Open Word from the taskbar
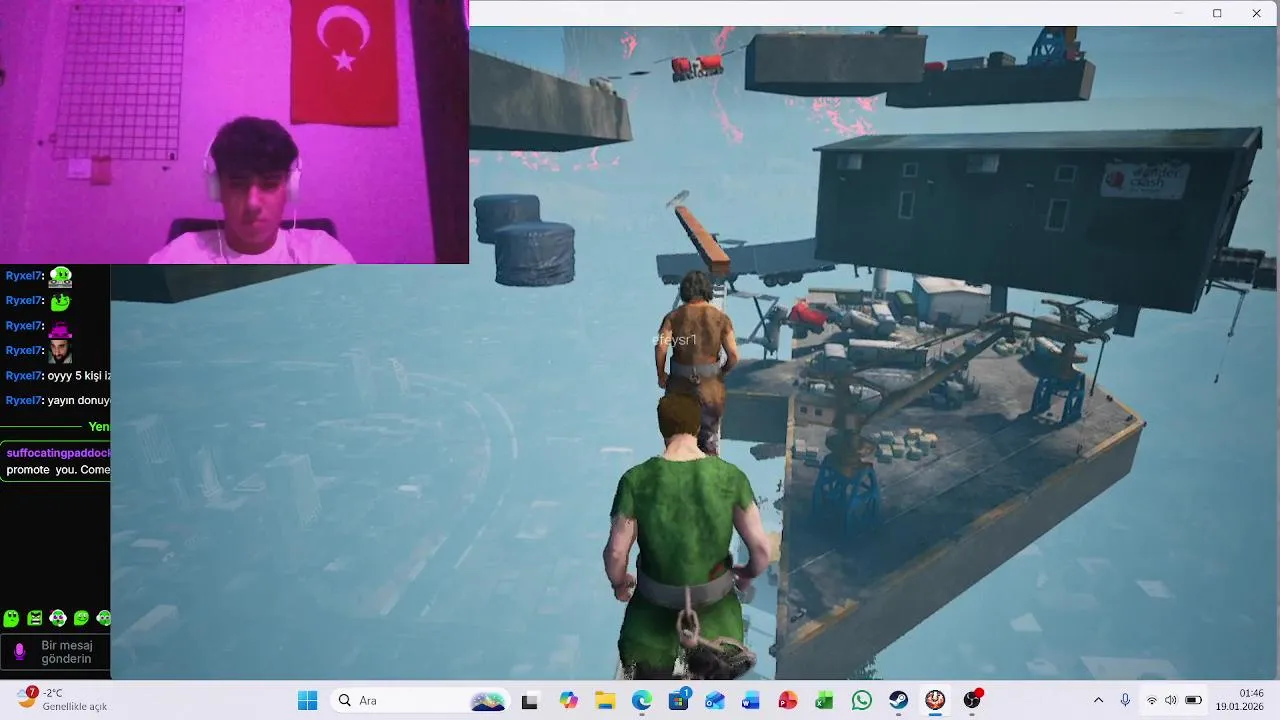Image resolution: width=1280 pixels, height=720 pixels. 751,700
